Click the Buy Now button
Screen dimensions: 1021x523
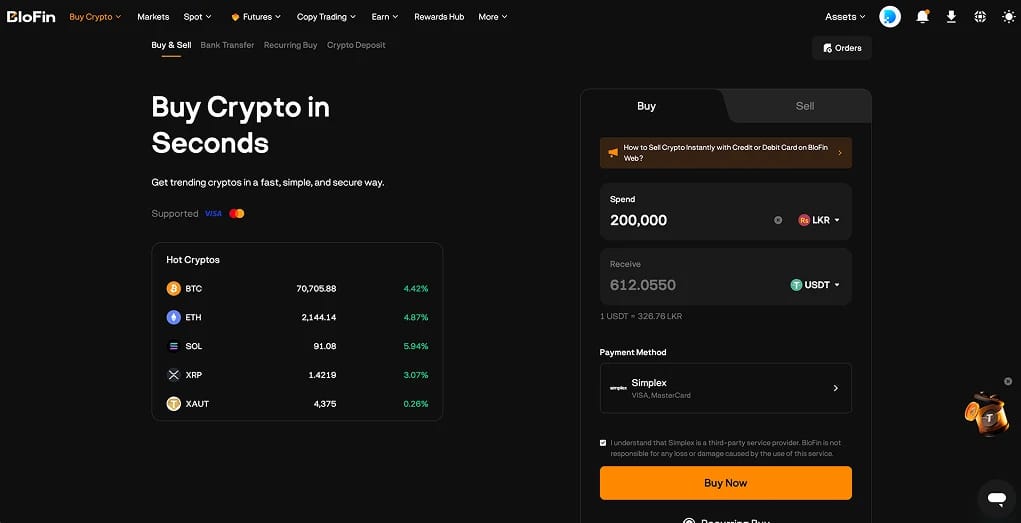coord(725,483)
